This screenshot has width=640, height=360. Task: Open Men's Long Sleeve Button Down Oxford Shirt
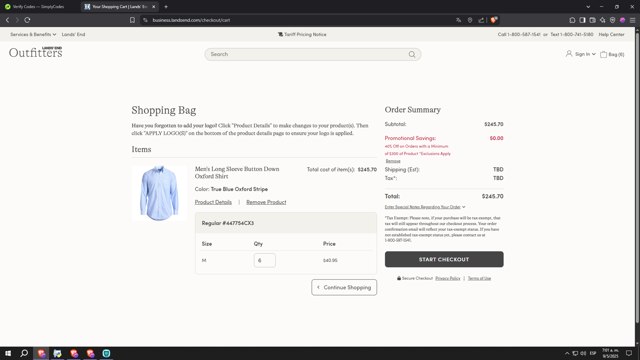point(237,172)
